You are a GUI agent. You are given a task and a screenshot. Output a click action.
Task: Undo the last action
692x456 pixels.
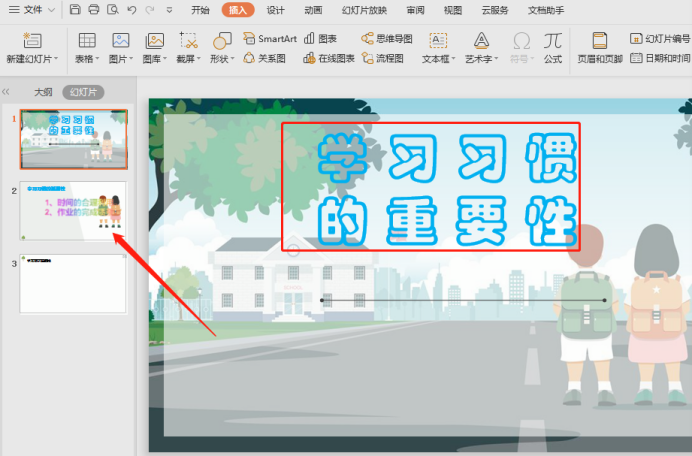[132, 10]
